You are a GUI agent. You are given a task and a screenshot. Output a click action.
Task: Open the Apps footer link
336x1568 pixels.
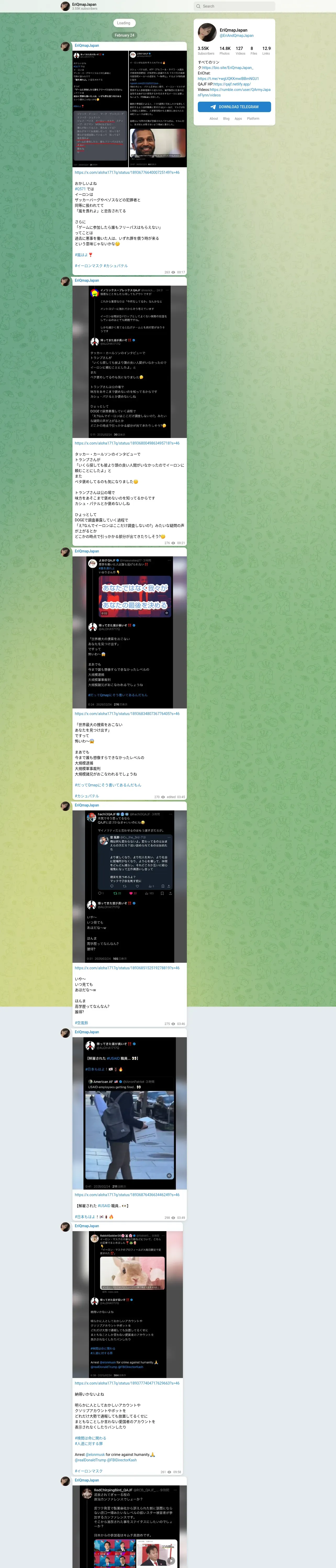click(238, 119)
